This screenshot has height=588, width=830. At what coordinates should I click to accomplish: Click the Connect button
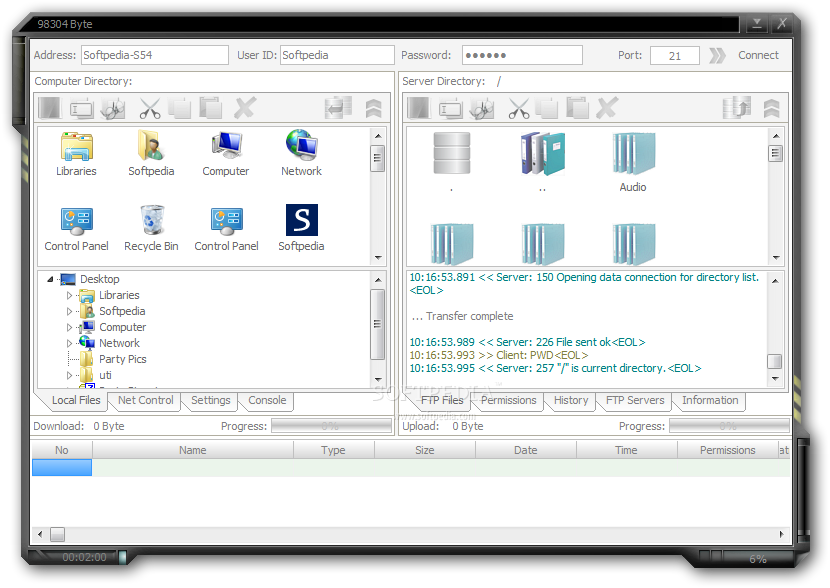tap(759, 55)
